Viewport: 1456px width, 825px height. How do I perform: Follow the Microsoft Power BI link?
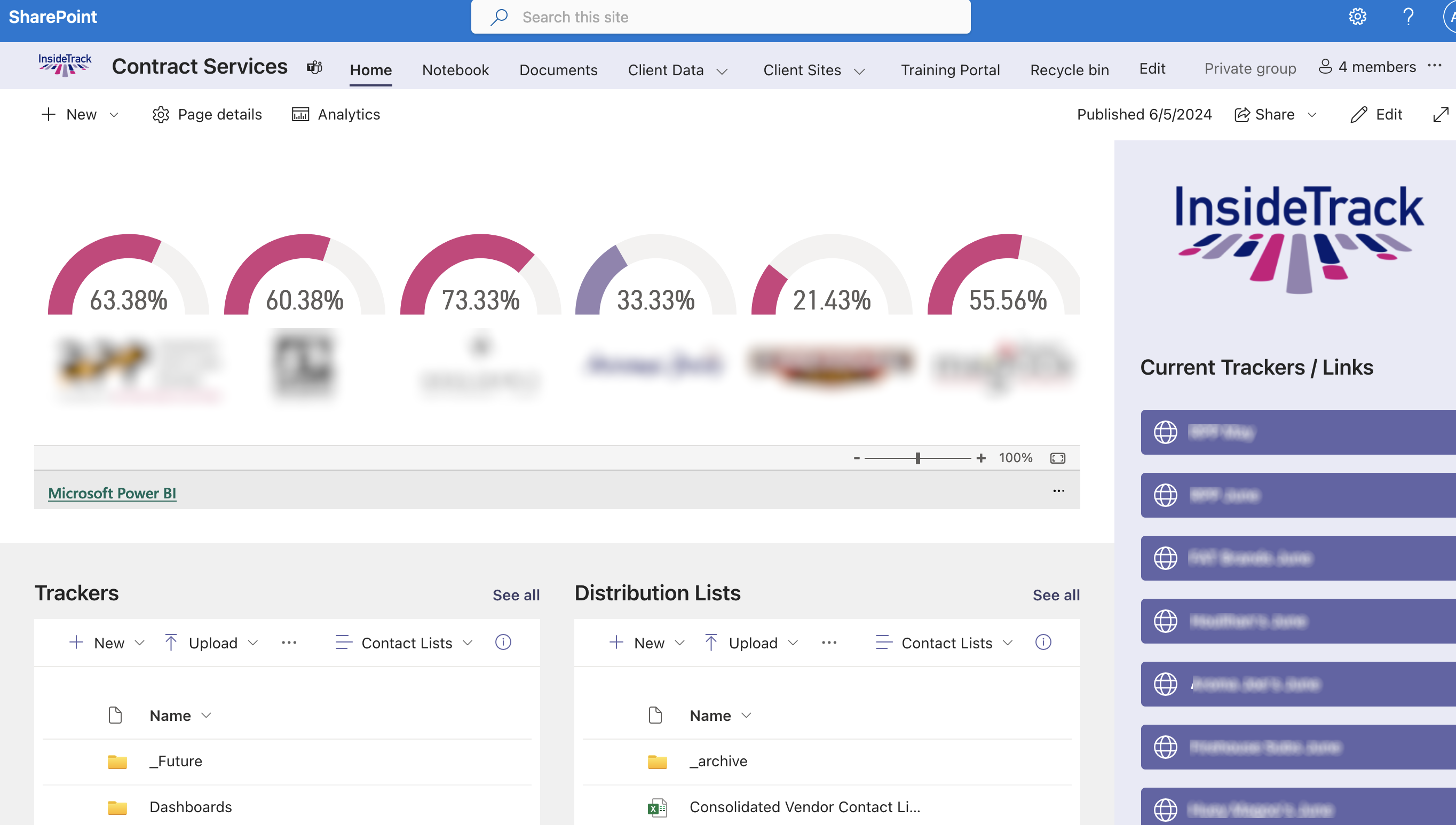tap(112, 493)
